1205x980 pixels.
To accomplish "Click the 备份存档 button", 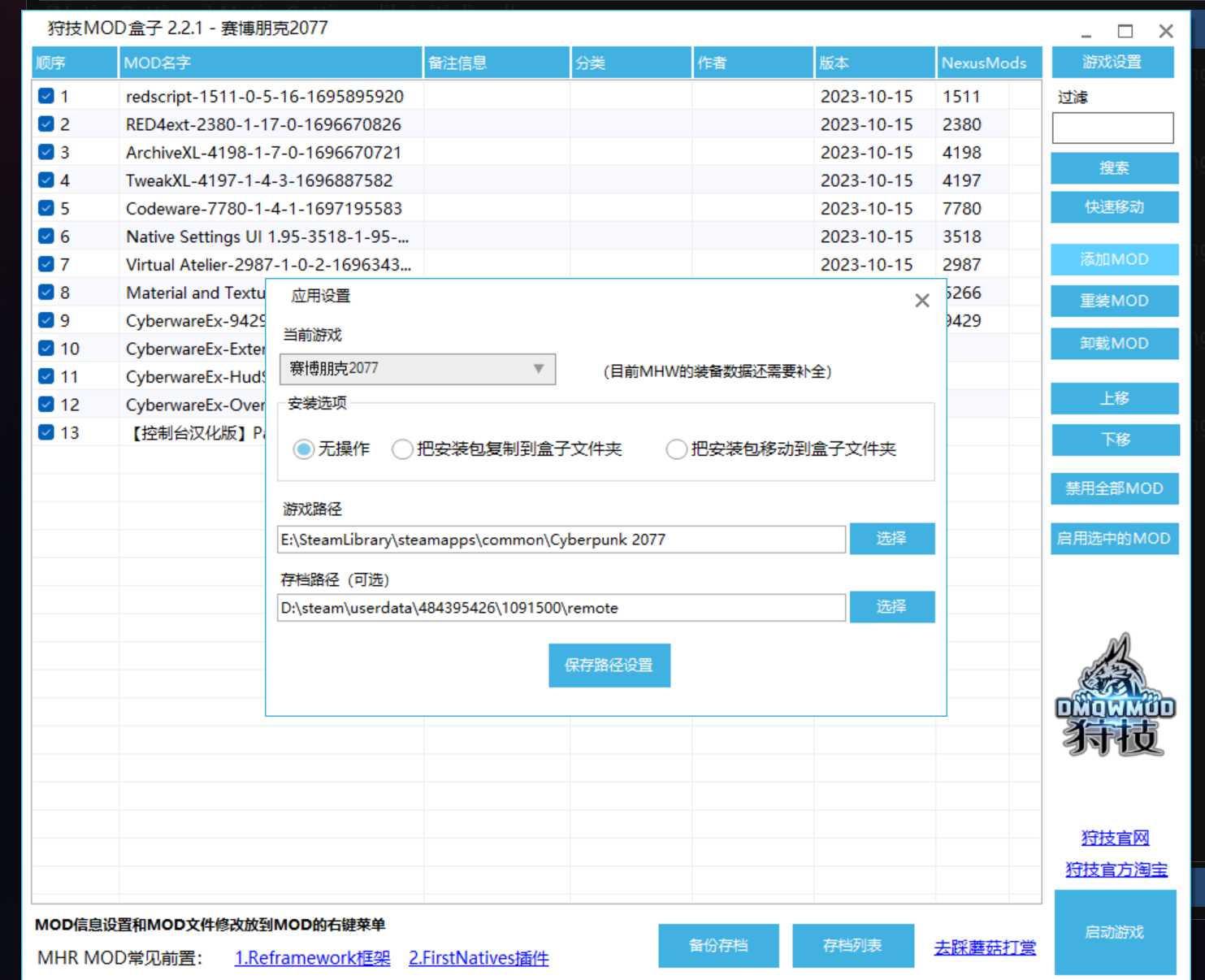I will pyautogui.click(x=718, y=946).
